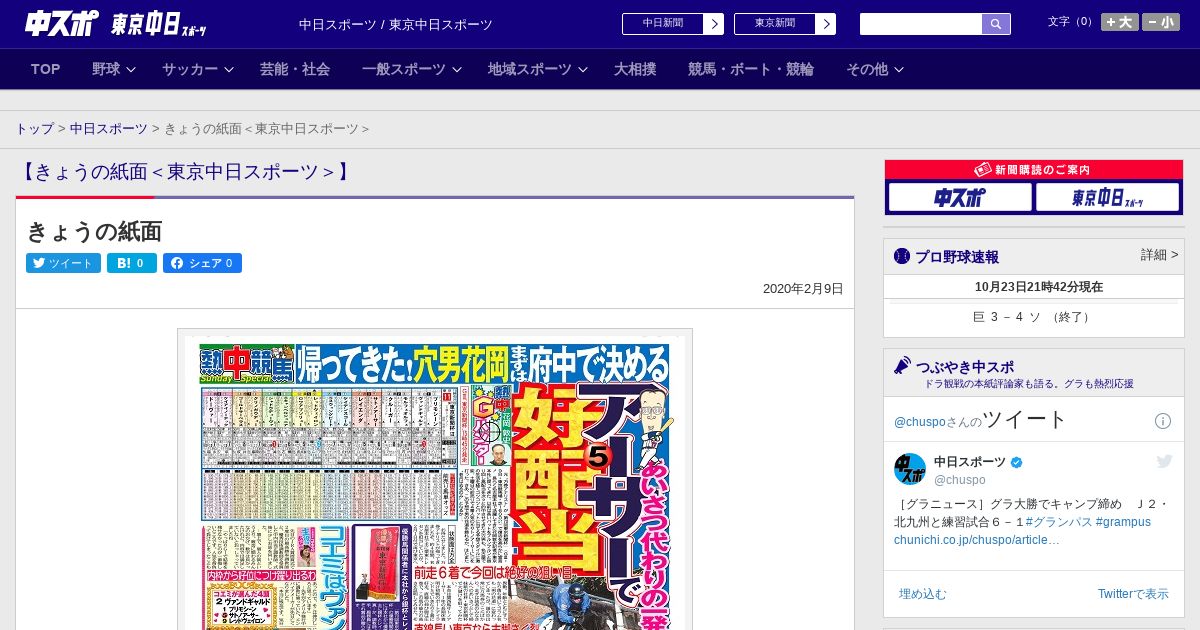Share via Twitter ツイート button
The image size is (1200, 630).
tap(63, 263)
